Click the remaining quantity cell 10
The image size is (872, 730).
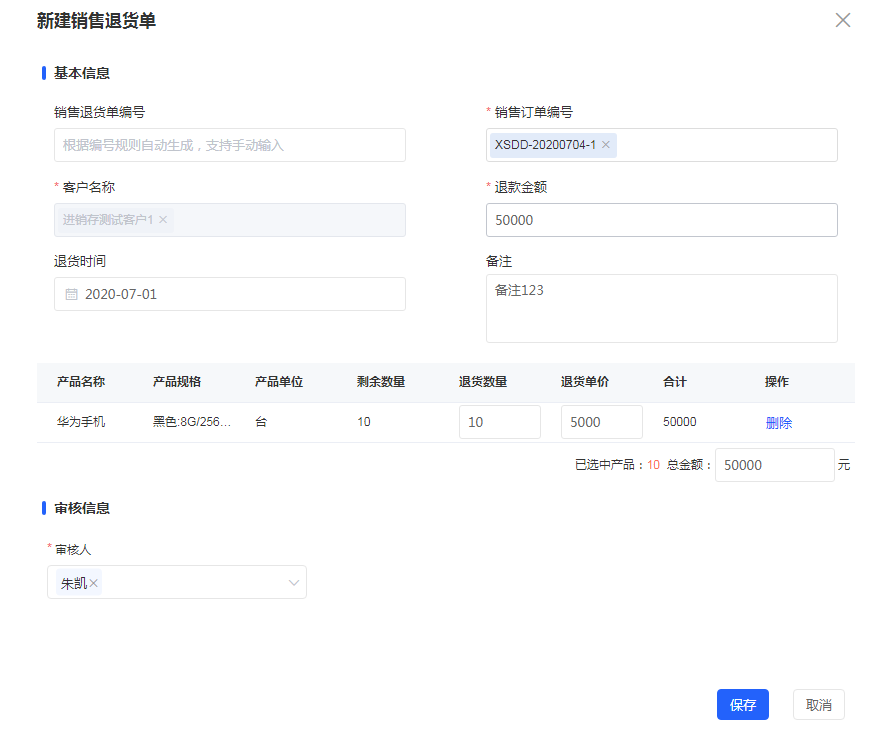coord(364,422)
